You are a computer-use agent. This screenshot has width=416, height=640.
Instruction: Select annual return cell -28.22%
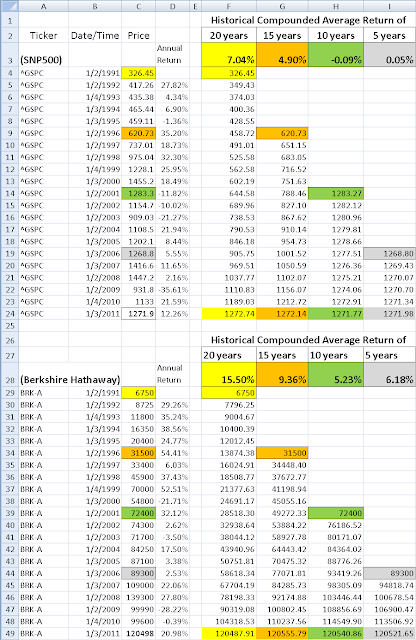tap(172, 609)
